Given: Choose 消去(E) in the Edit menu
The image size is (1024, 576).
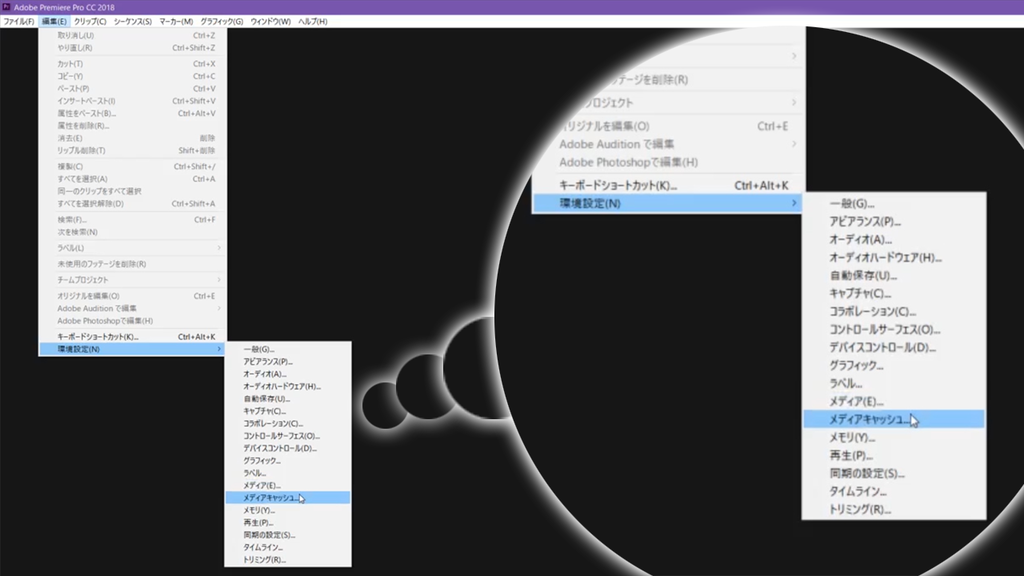Looking at the screenshot, I should pos(133,138).
